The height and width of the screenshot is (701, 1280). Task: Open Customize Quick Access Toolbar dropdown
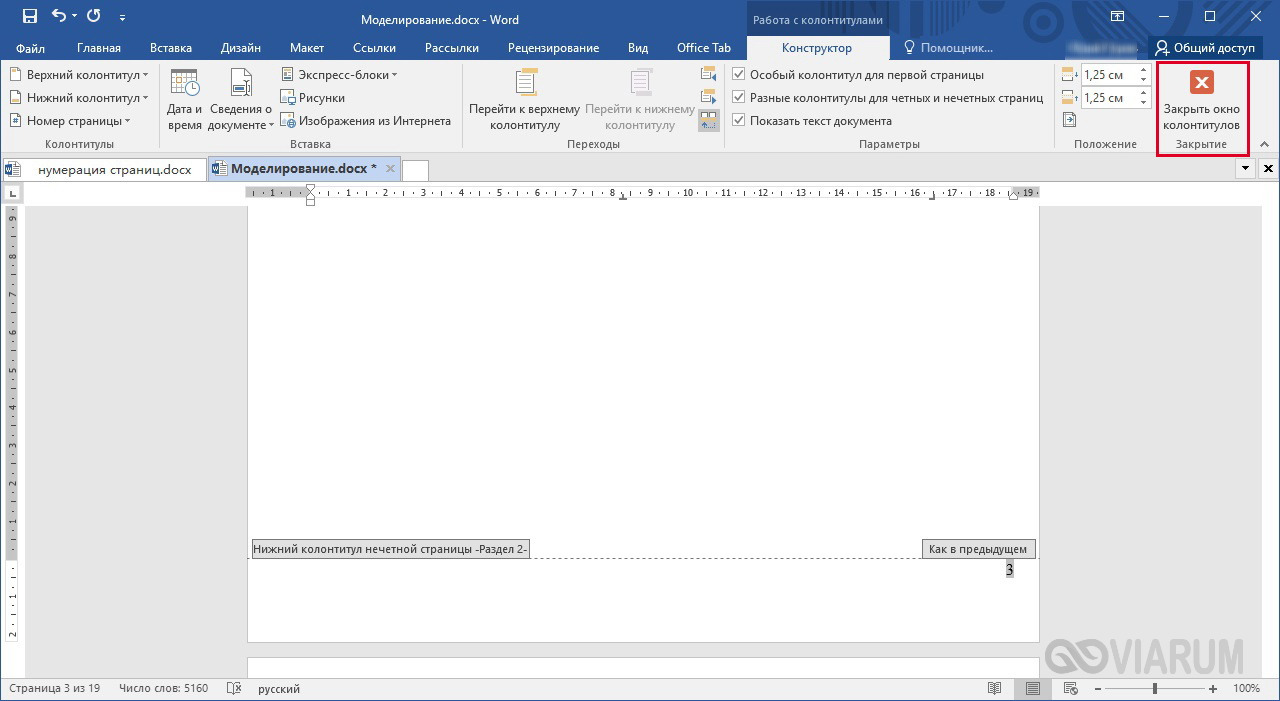[122, 17]
